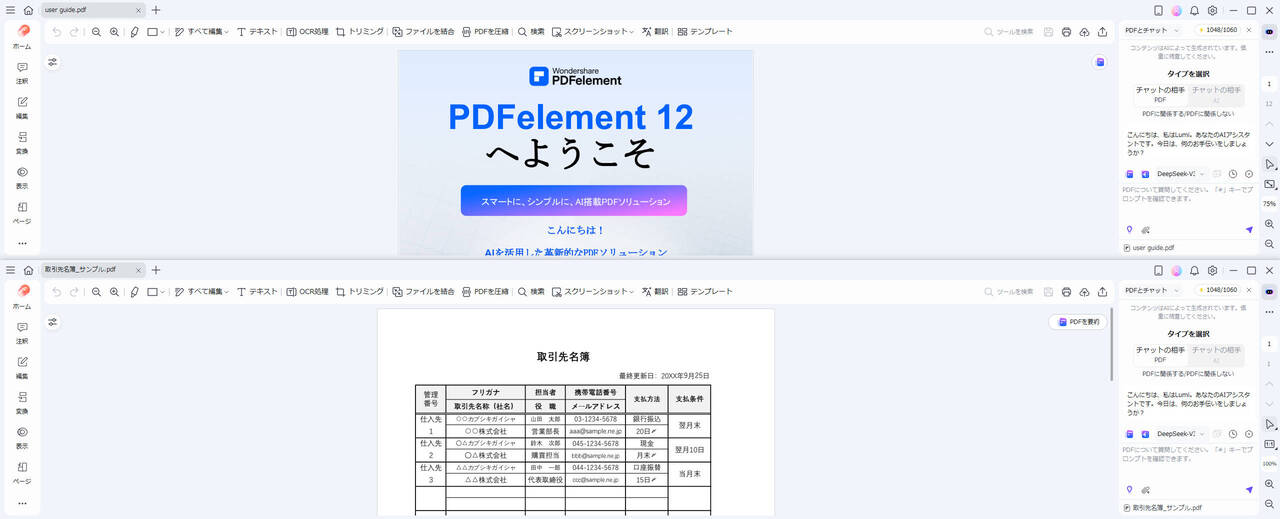Click スマートに、シンプルに、AI搭載PDFソリューション button
Image resolution: width=1280 pixels, height=519 pixels.
click(574, 201)
